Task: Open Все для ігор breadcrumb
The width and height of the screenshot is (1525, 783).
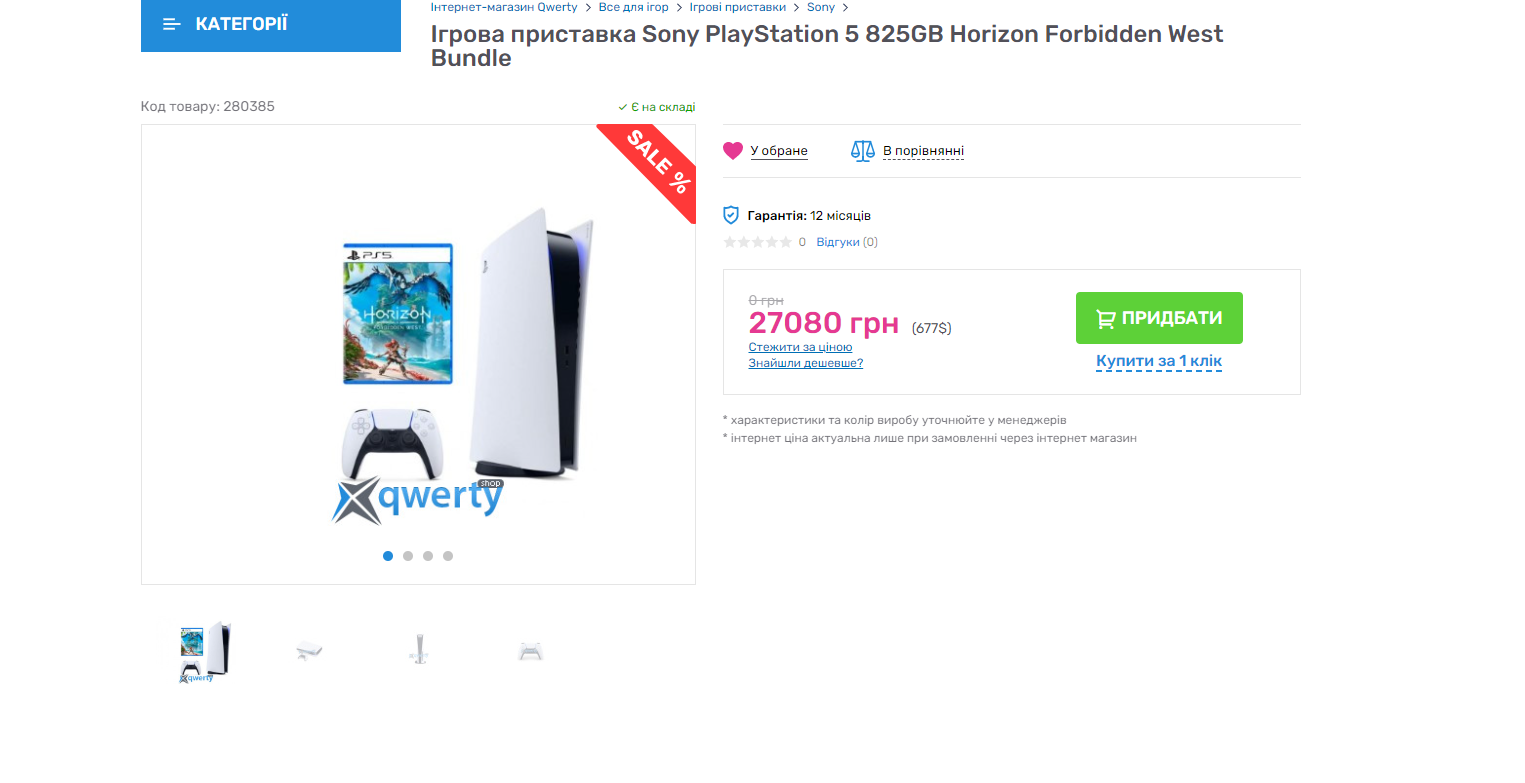Action: point(634,7)
